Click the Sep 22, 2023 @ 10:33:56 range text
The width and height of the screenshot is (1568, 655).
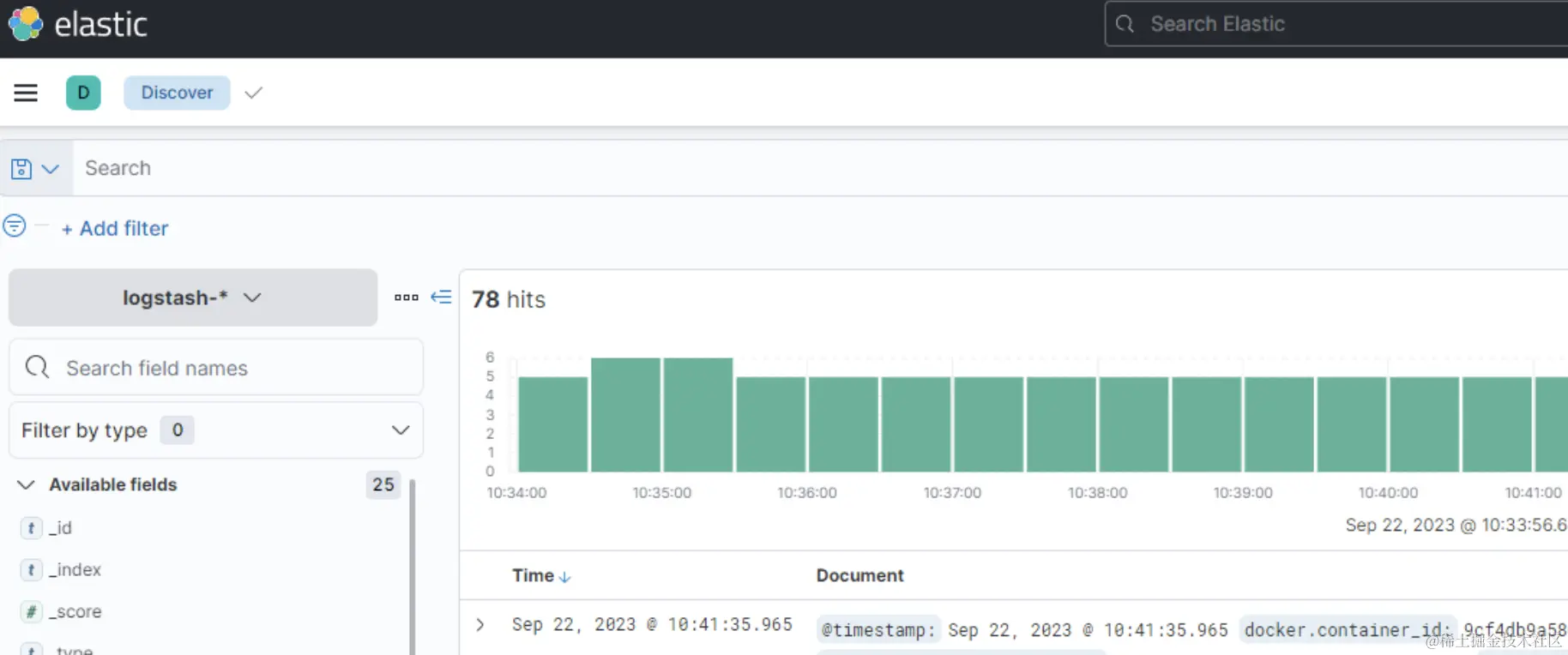[x=1456, y=525]
